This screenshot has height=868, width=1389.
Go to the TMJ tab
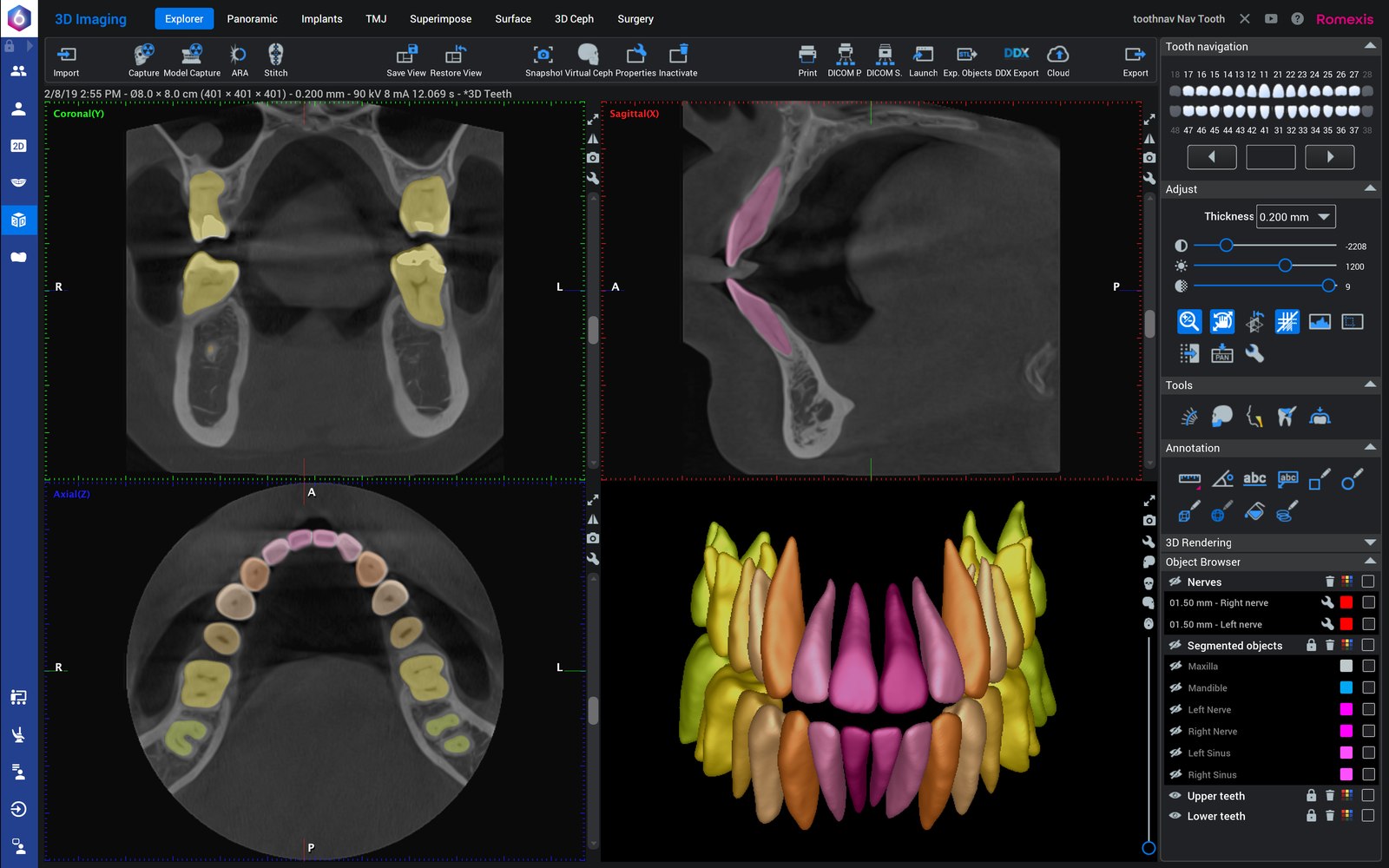pos(376,18)
